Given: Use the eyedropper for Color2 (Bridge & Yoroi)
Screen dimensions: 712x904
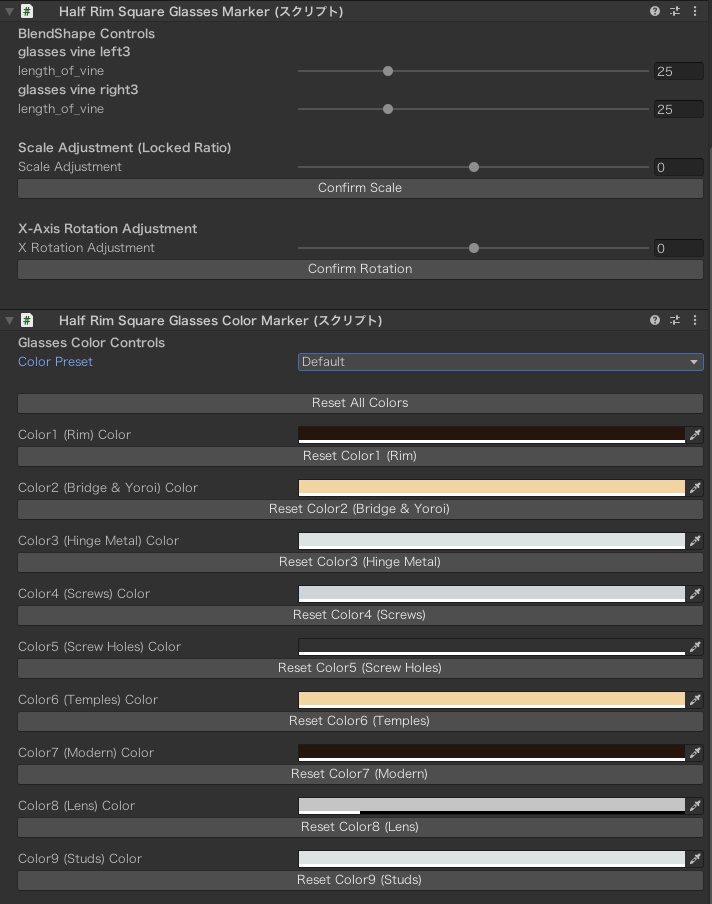Looking at the screenshot, I should pos(695,488).
